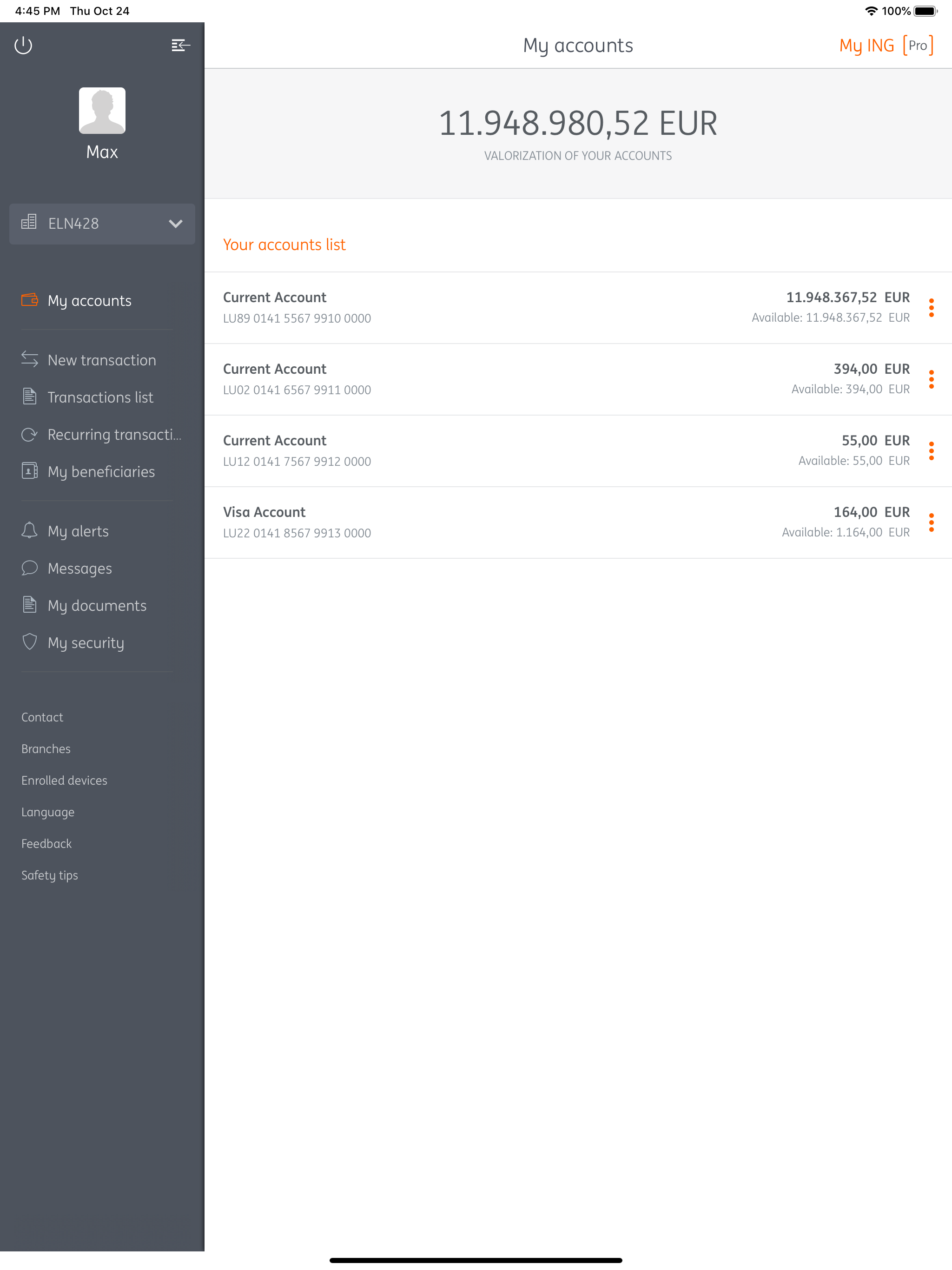Image resolution: width=952 pixels, height=1270 pixels.
Task: Open the Language settings link
Action: pyautogui.click(x=48, y=811)
